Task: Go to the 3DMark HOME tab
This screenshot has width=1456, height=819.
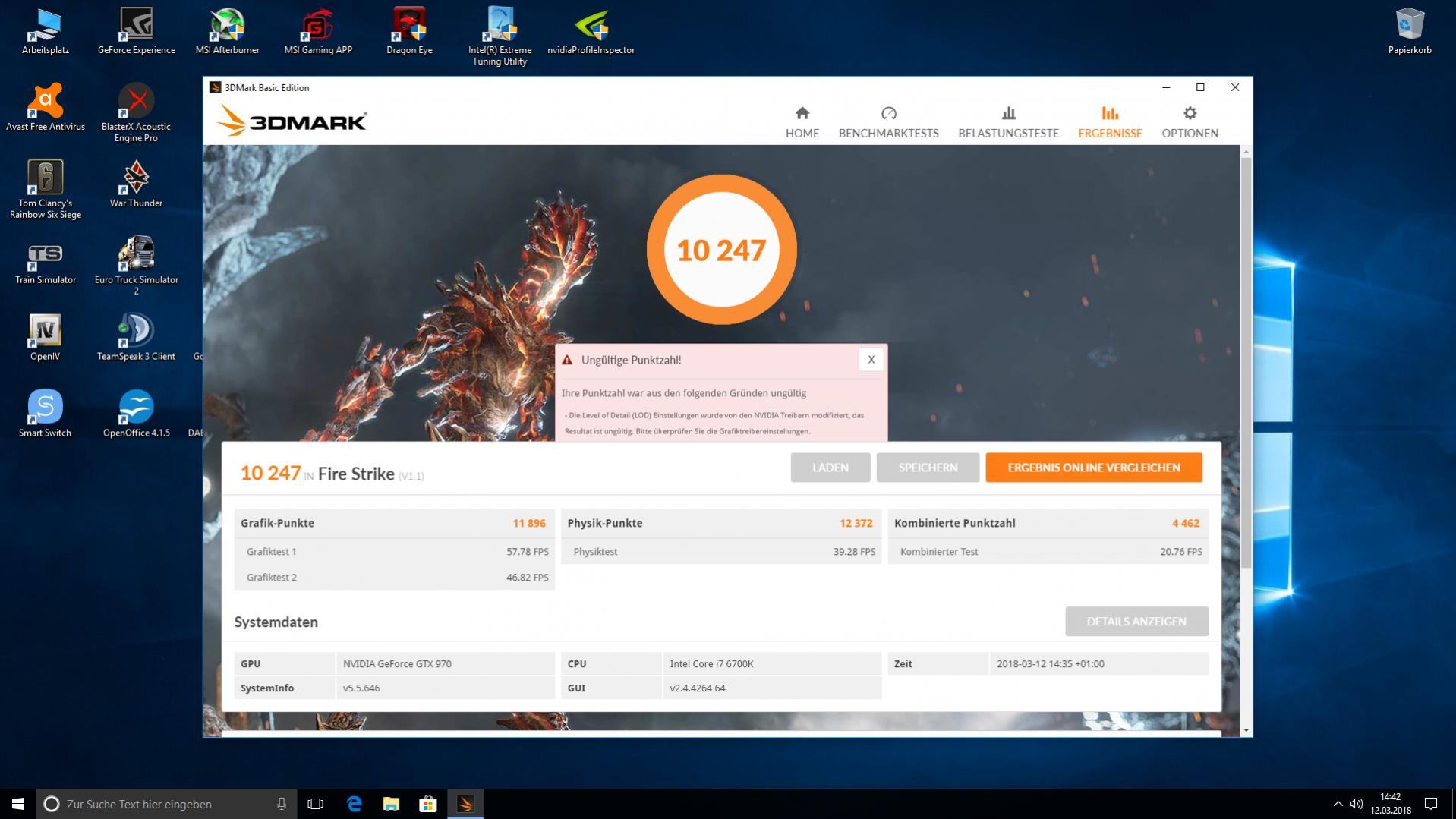Action: pyautogui.click(x=802, y=122)
